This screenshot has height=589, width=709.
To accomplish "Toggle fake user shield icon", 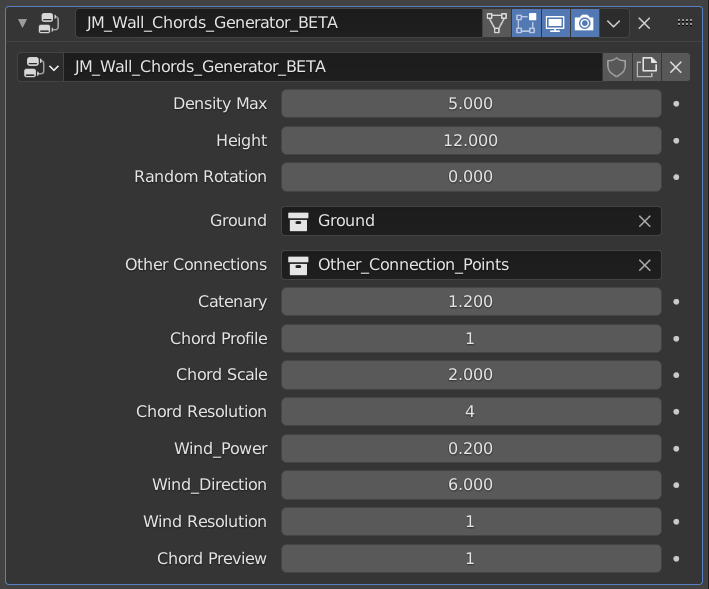I will pos(616,67).
